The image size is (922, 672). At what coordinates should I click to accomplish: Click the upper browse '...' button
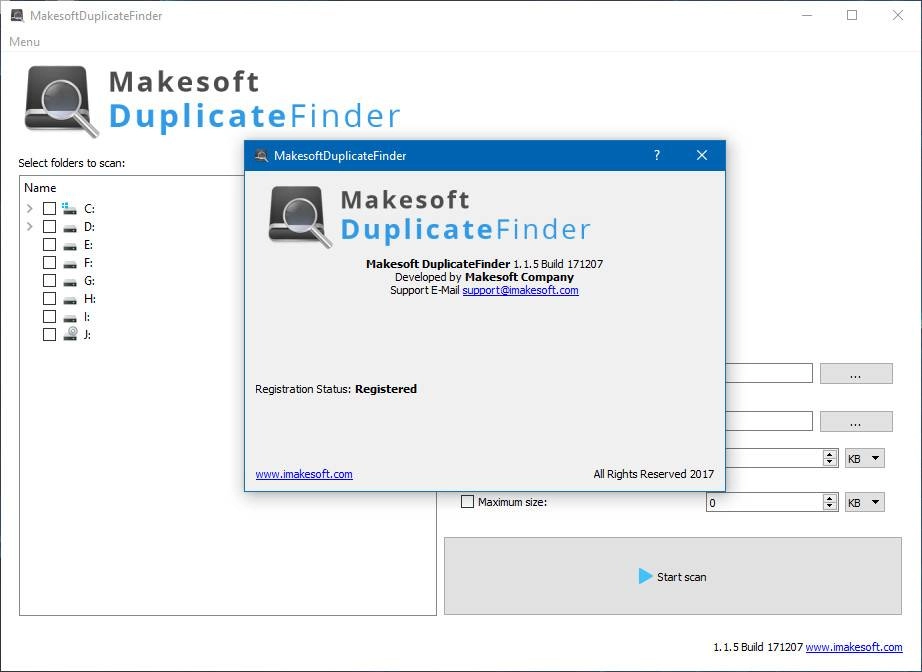[x=856, y=373]
